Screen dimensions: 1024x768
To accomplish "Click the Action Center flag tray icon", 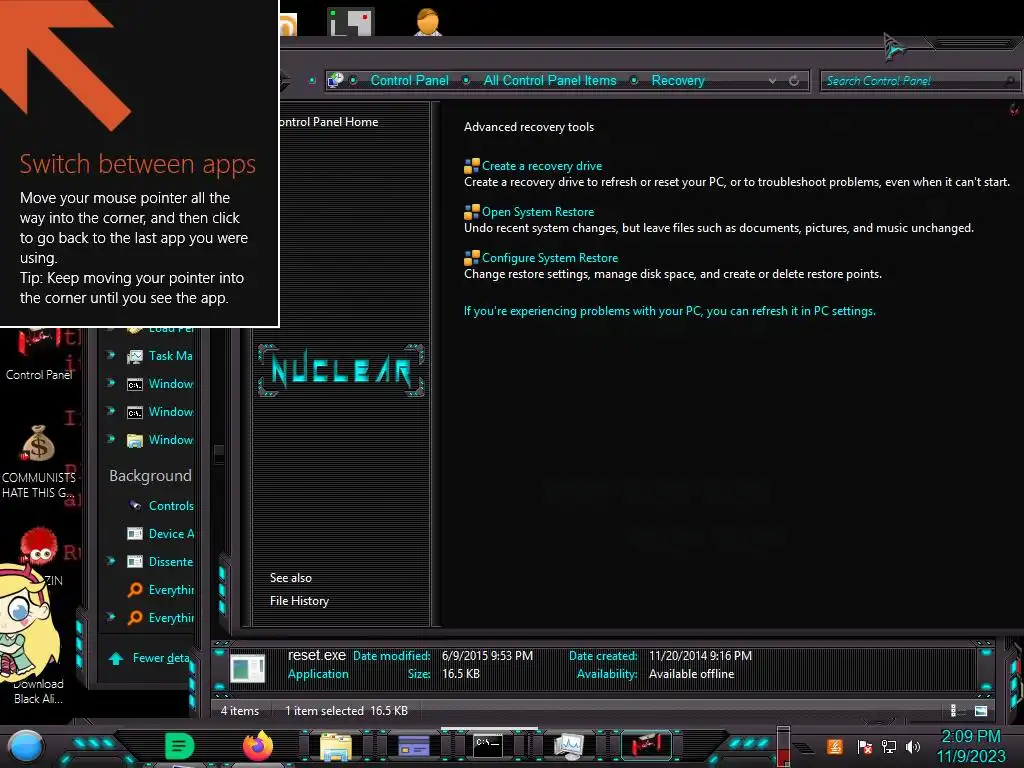I will [x=865, y=747].
